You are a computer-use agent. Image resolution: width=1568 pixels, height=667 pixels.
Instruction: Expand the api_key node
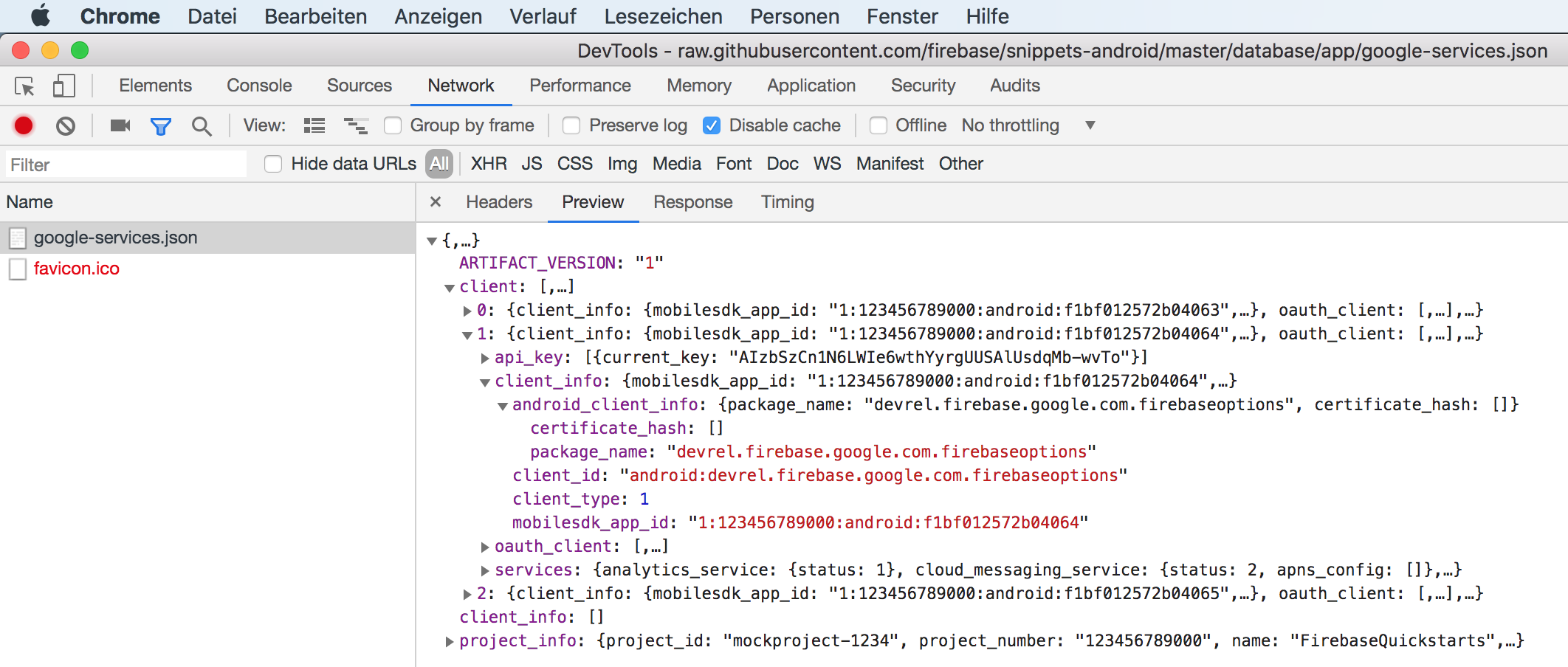click(x=485, y=358)
